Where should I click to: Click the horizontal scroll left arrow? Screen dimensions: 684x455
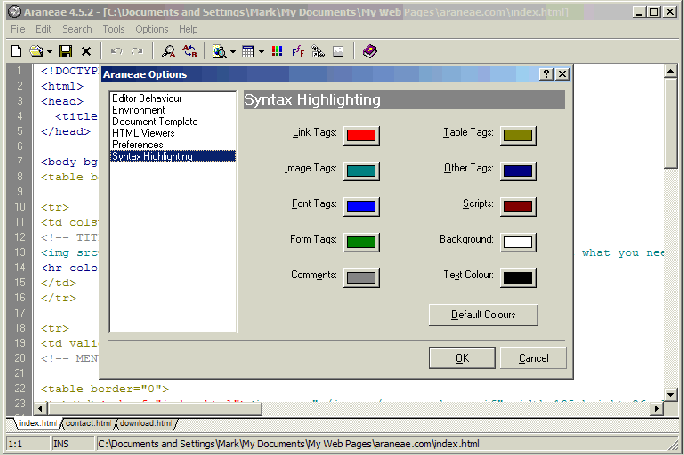pos(41,409)
